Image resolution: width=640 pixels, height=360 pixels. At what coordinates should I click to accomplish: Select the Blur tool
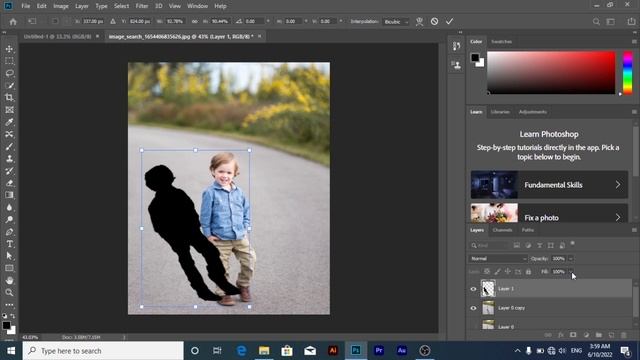coord(9,207)
